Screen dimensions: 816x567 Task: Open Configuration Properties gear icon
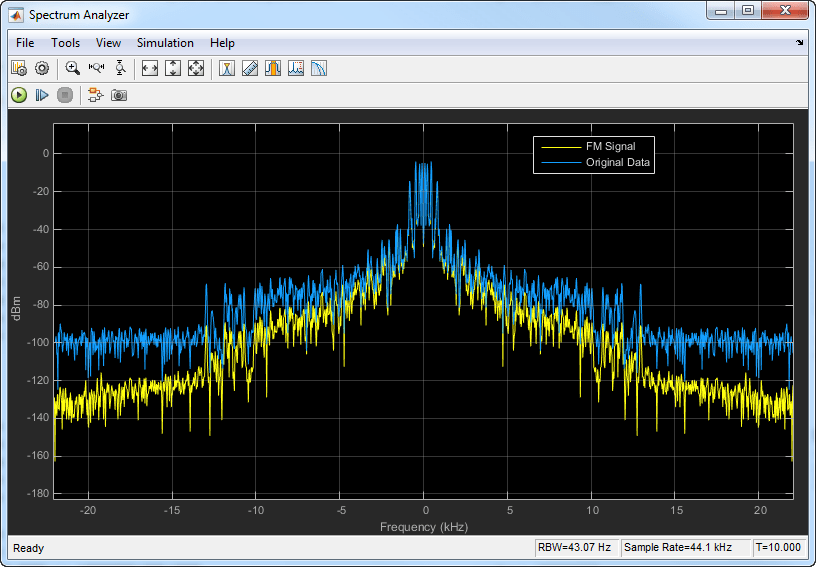42,69
